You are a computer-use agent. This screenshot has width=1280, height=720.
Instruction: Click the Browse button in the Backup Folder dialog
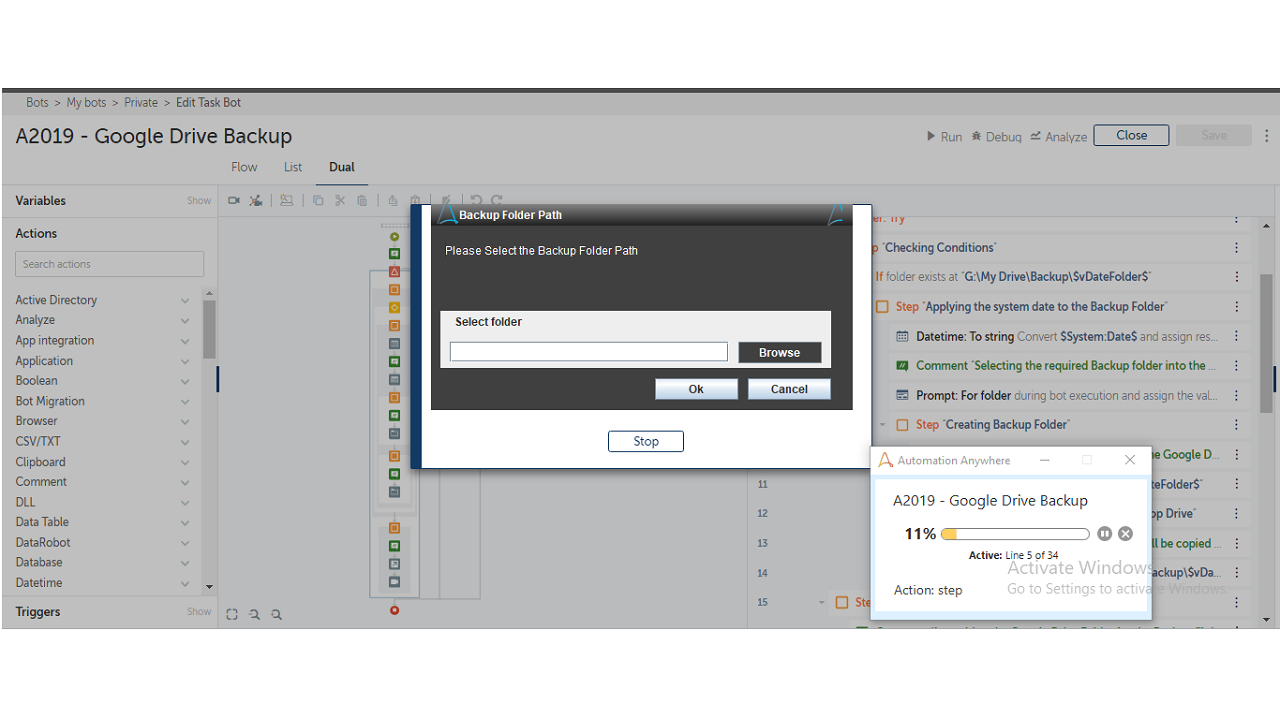coord(780,352)
